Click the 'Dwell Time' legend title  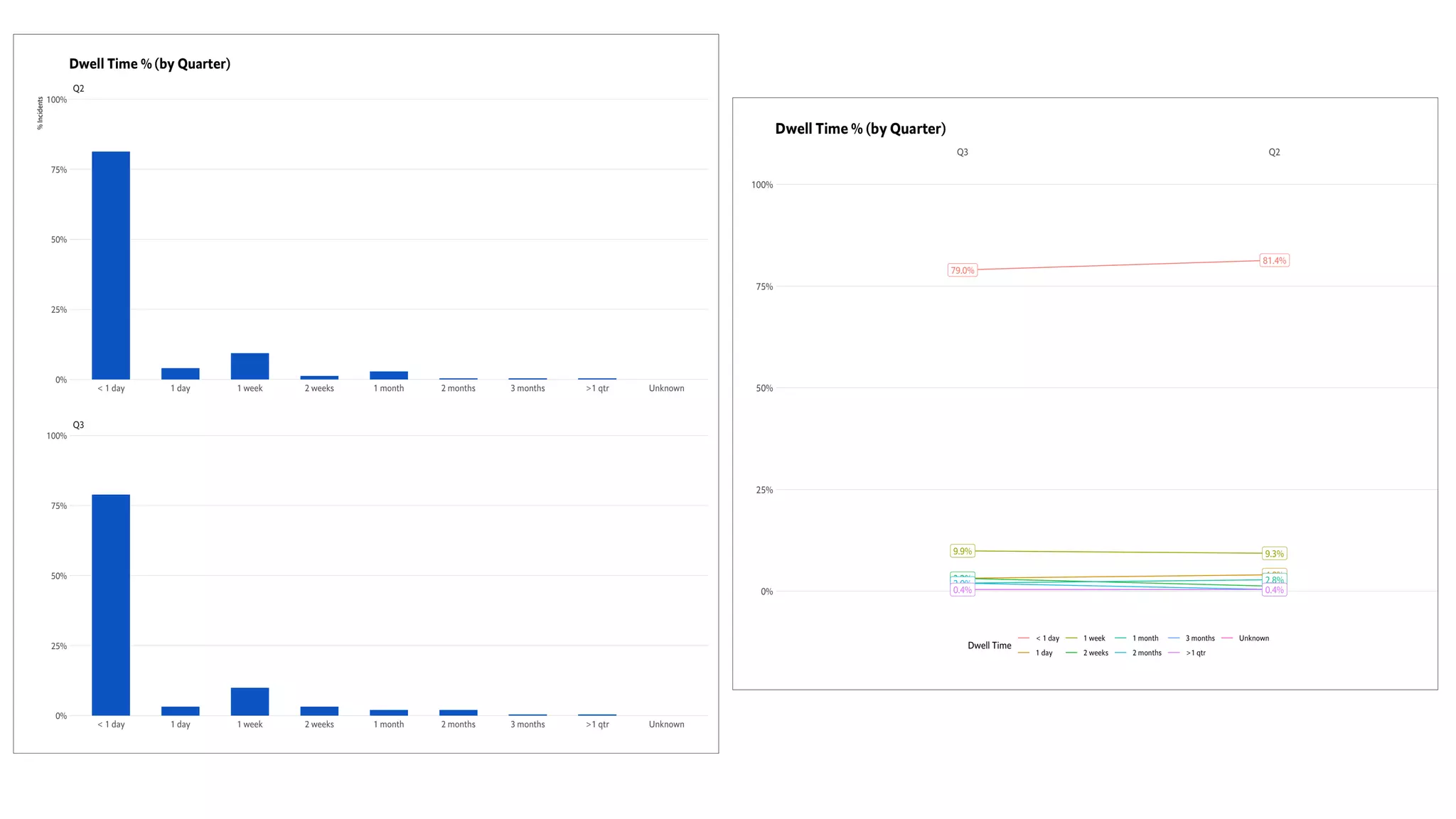point(989,646)
